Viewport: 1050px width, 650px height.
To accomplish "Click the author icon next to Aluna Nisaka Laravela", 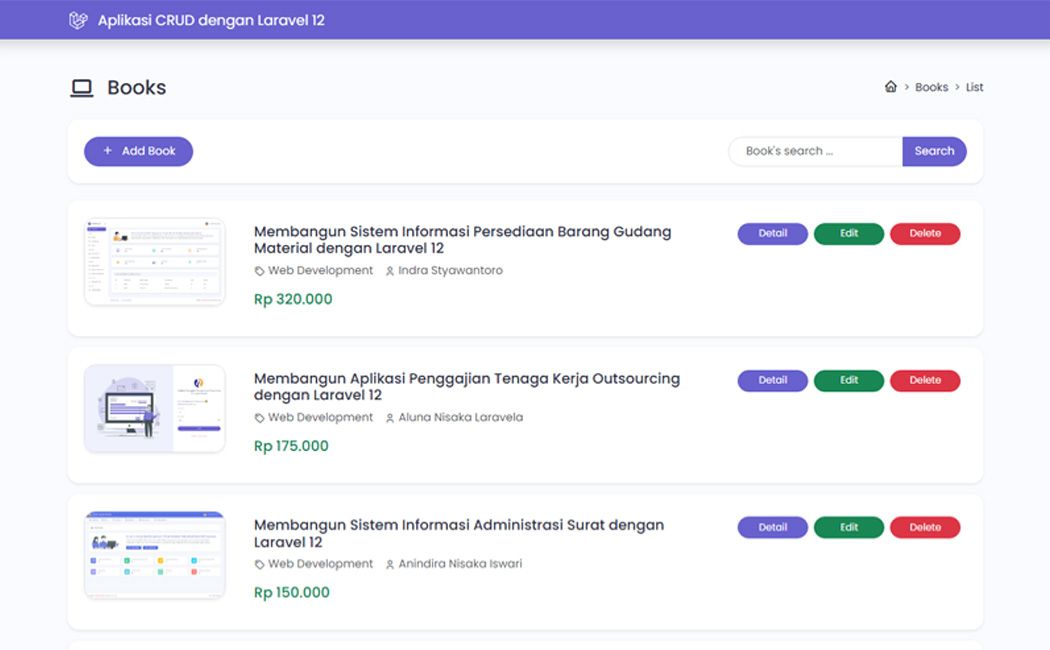I will 390,418.
